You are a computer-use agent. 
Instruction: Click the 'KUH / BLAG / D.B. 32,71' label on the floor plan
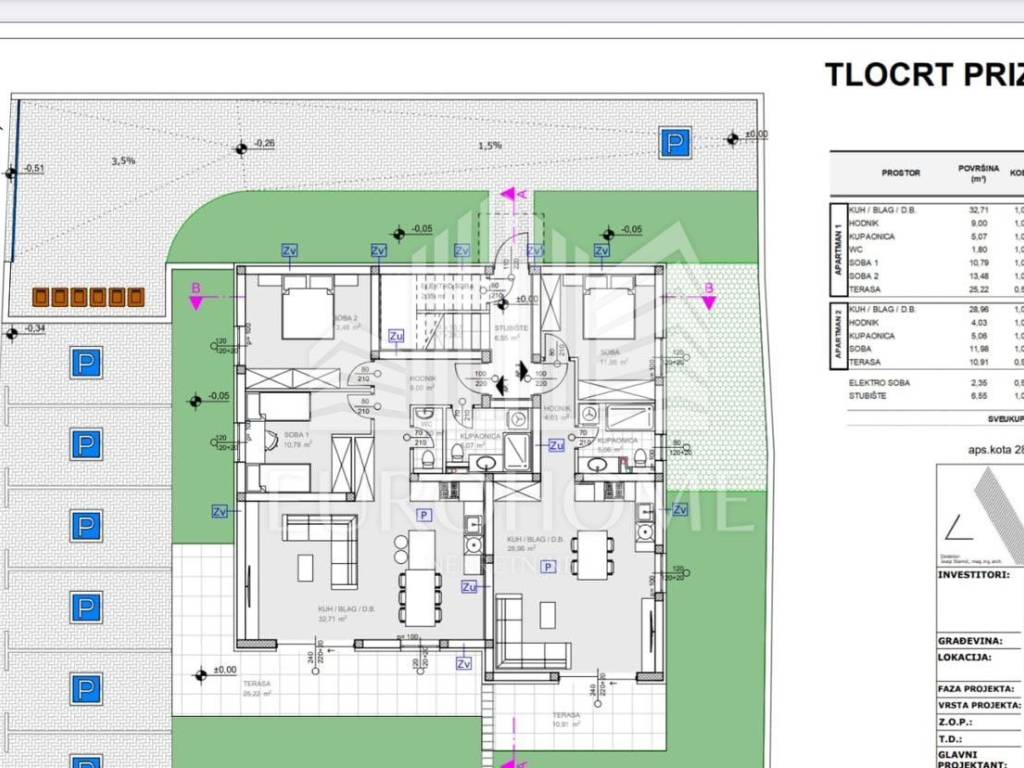point(346,614)
